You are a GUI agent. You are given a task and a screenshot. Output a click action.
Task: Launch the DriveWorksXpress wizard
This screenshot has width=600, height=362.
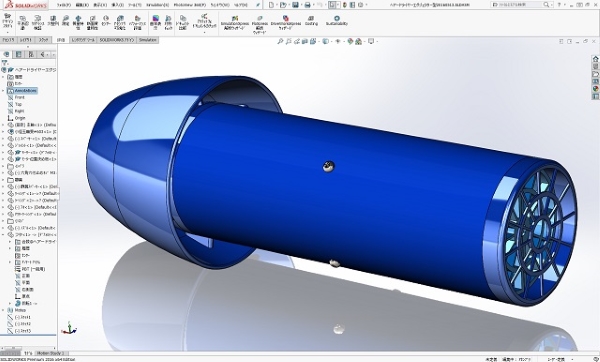point(285,23)
